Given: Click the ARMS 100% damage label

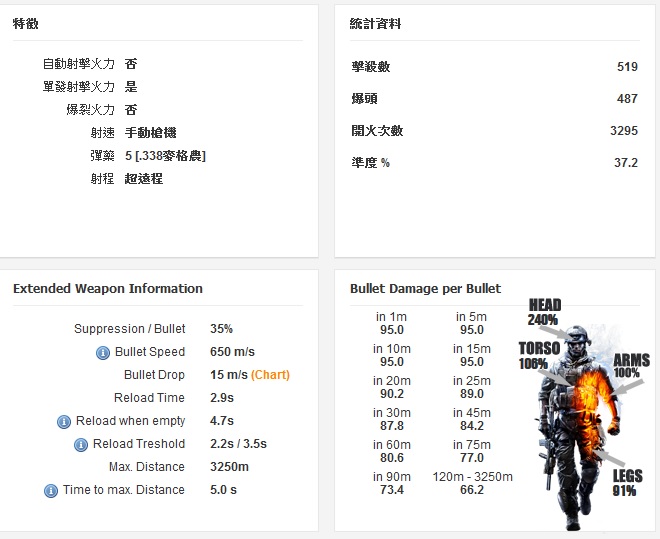Looking at the screenshot, I should [630, 366].
